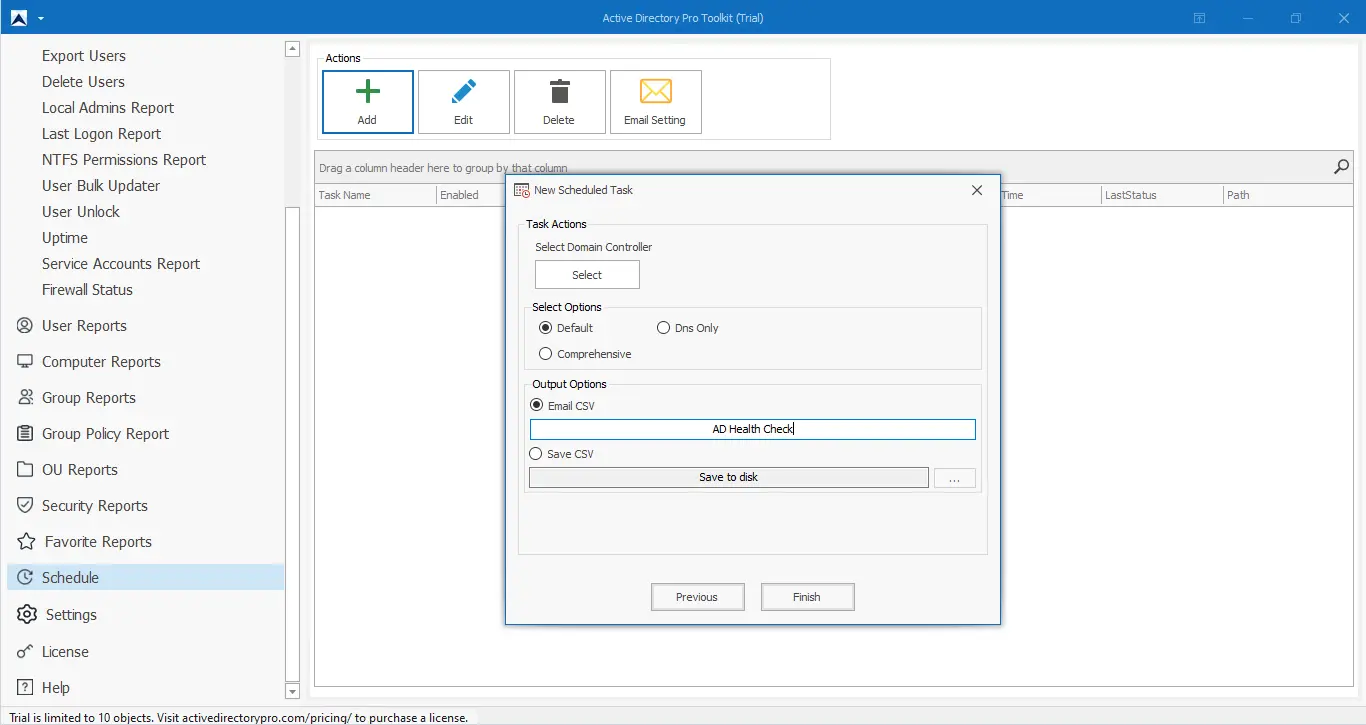This screenshot has width=1366, height=725.
Task: Click the Select domain controller button
Action: coord(587,275)
